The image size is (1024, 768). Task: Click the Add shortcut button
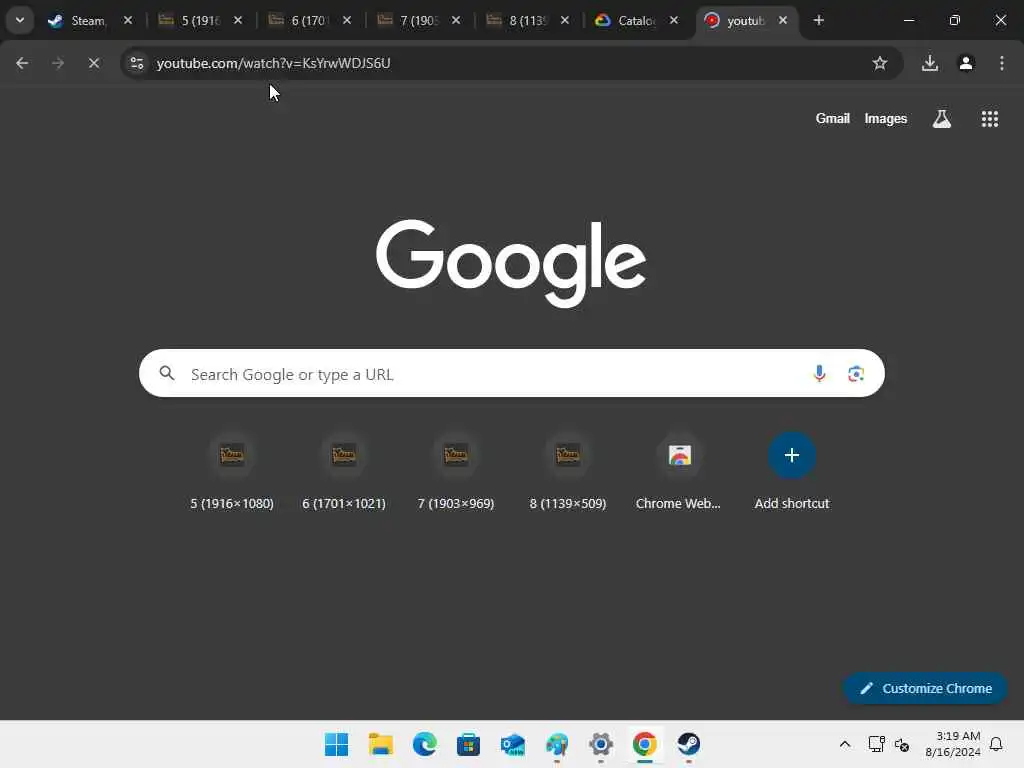pos(792,473)
